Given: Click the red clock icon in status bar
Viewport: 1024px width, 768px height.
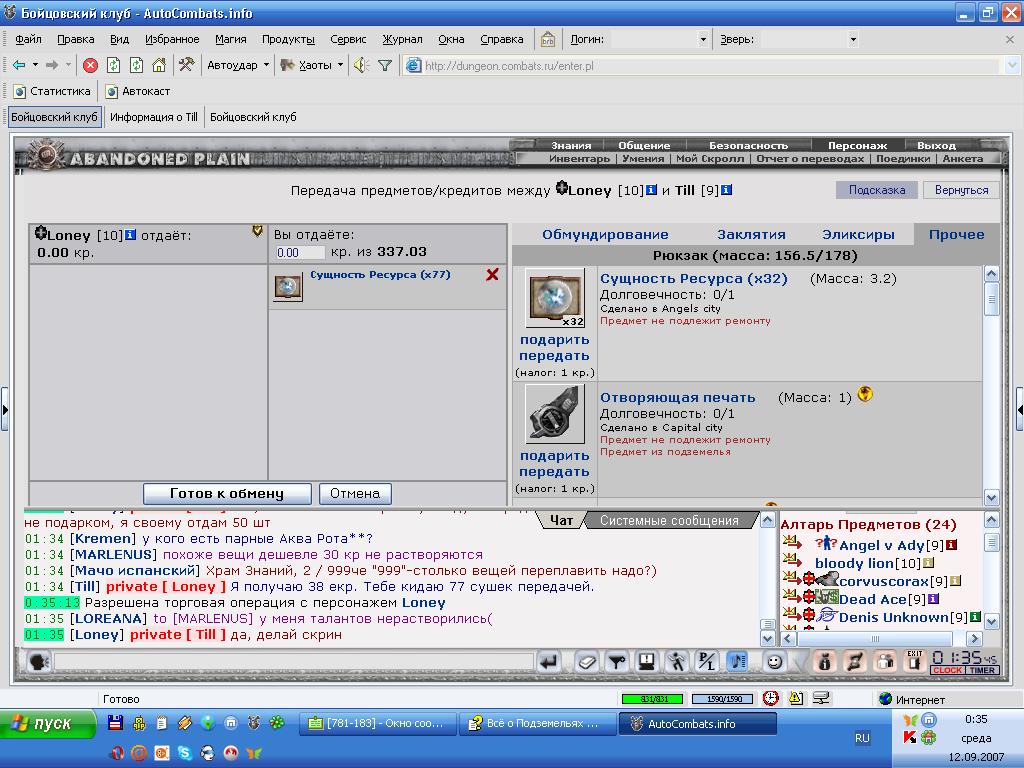Looking at the screenshot, I should 771,698.
